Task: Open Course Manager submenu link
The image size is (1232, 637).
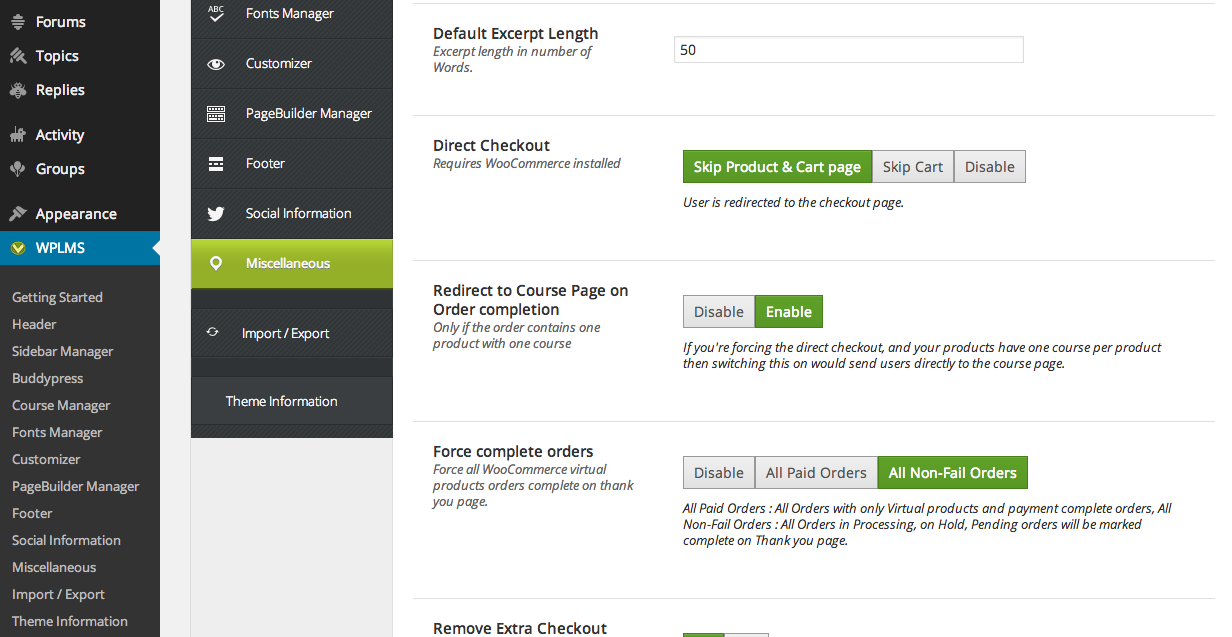Action: tap(61, 405)
